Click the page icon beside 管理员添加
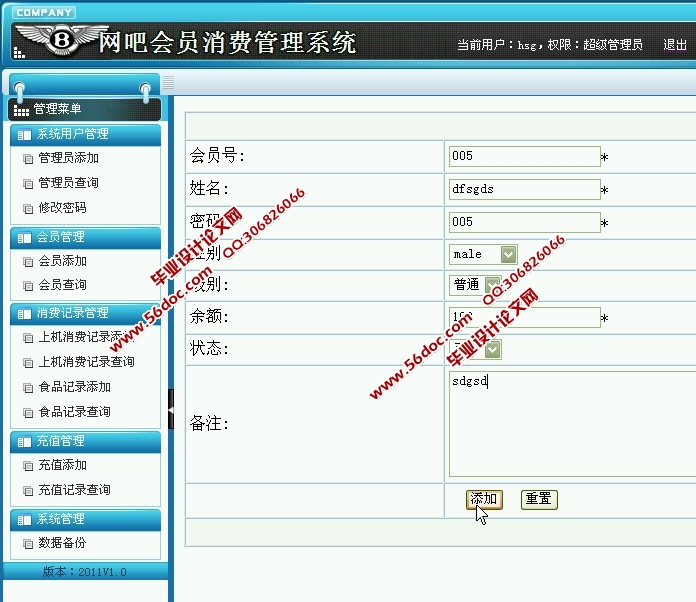 28,158
